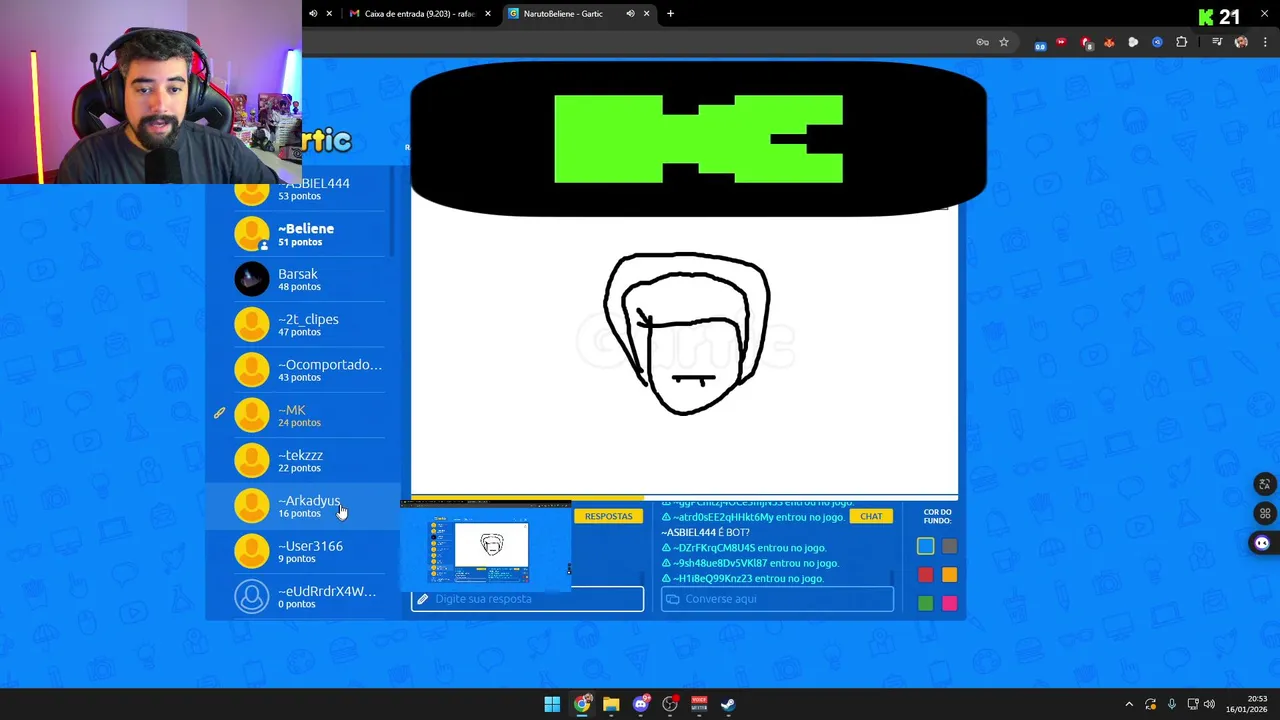Viewport: 1280px width, 720px height.
Task: Select player ~User3166 in the ranking
Action: point(310,551)
